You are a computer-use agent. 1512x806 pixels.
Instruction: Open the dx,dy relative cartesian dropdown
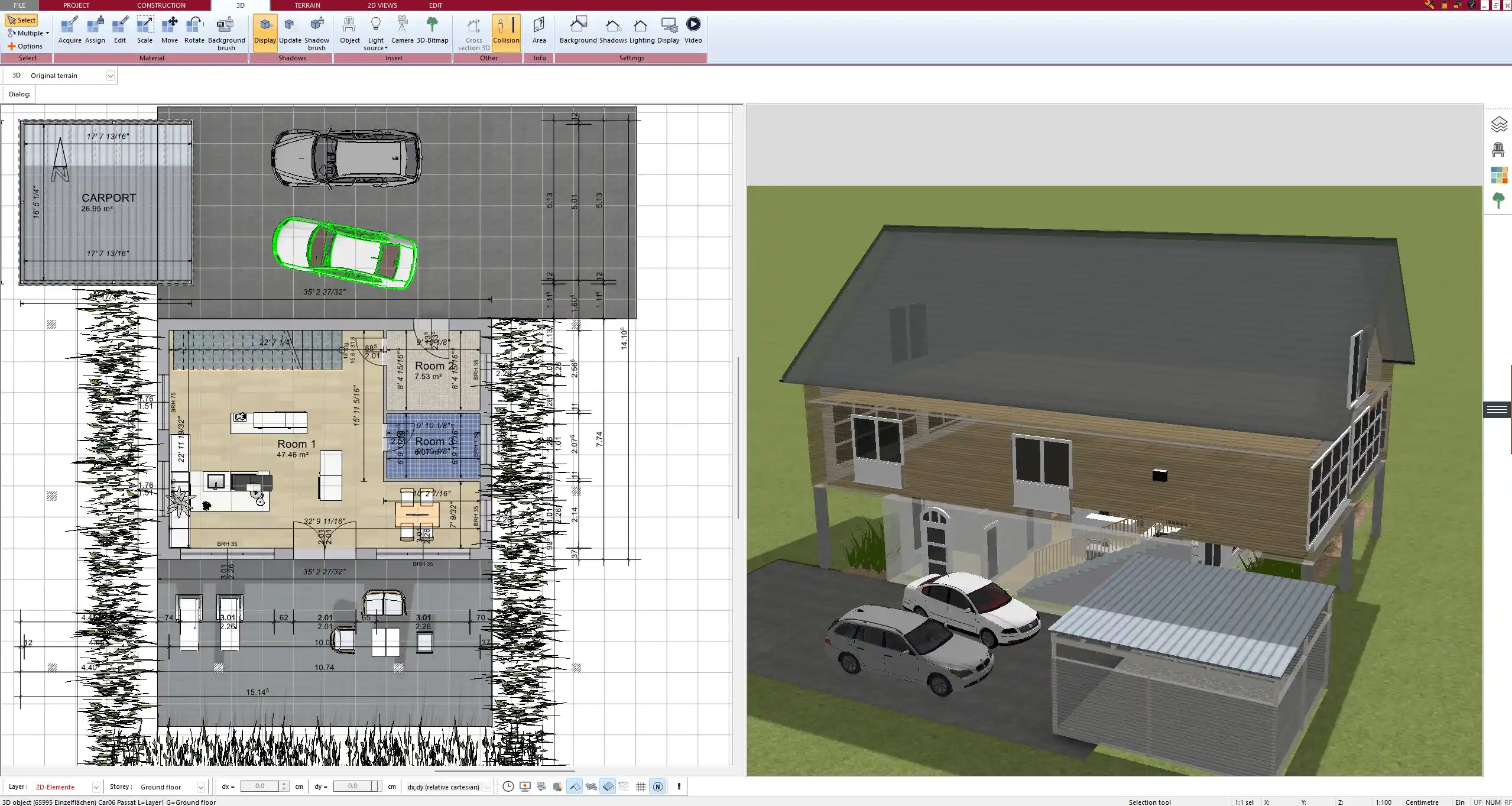(487, 787)
